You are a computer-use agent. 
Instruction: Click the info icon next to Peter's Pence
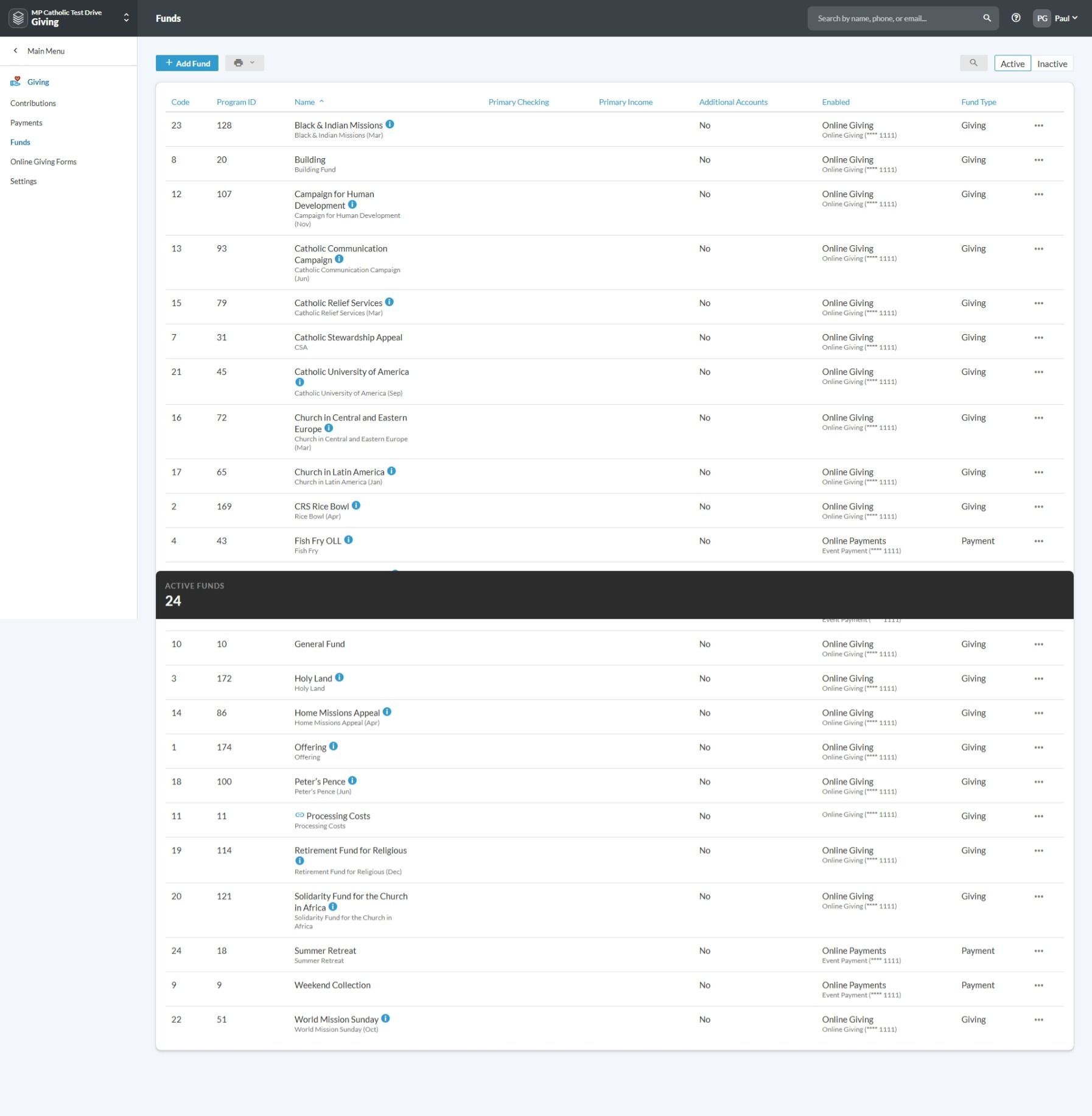pyautogui.click(x=352, y=781)
